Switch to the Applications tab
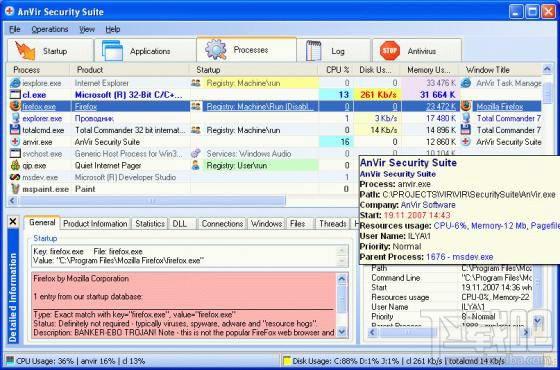The image size is (560, 370). 145,51
